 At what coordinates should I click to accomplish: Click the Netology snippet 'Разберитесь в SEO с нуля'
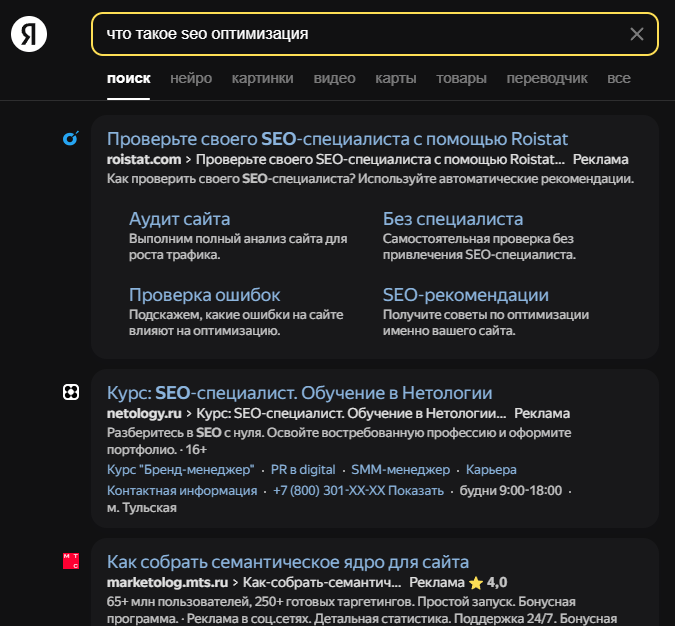pos(185,432)
